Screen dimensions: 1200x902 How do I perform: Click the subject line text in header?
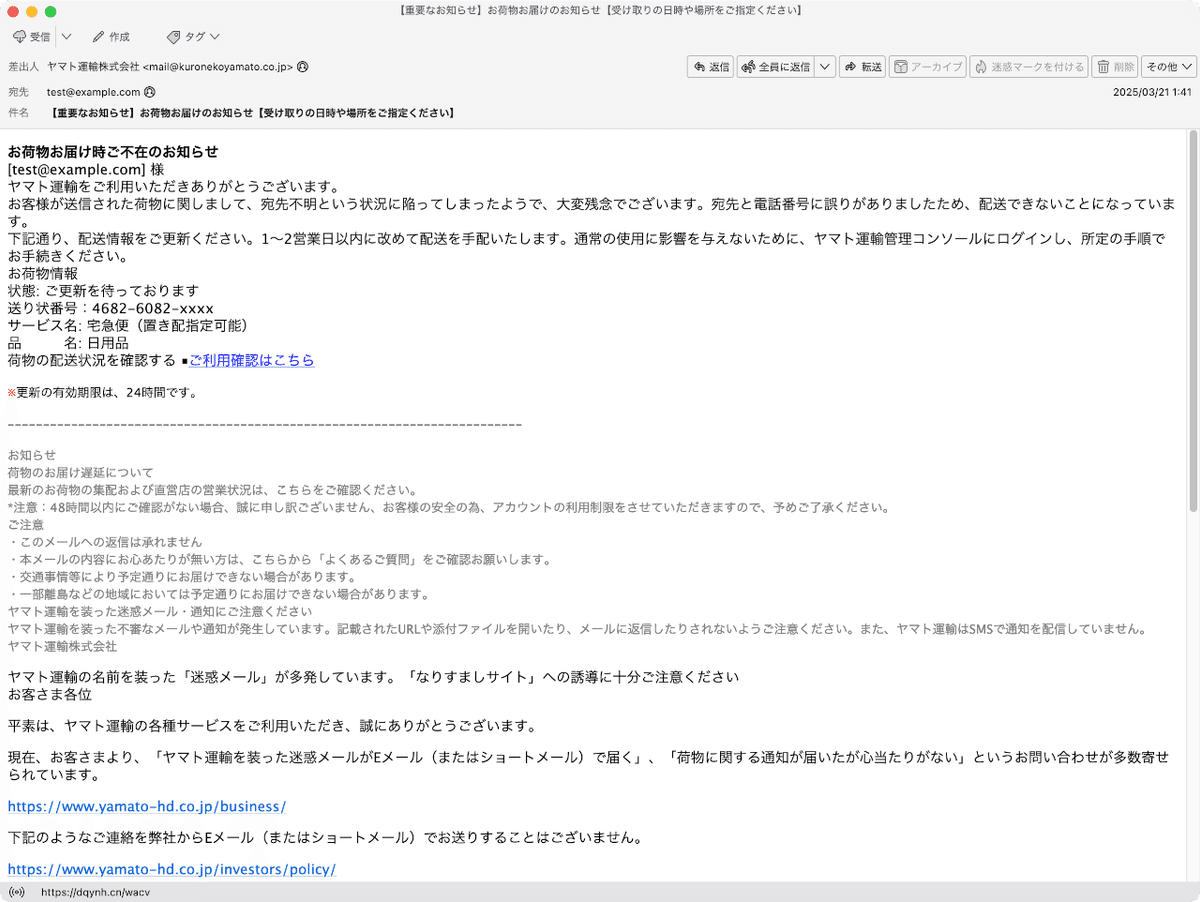pyautogui.click(x=252, y=113)
